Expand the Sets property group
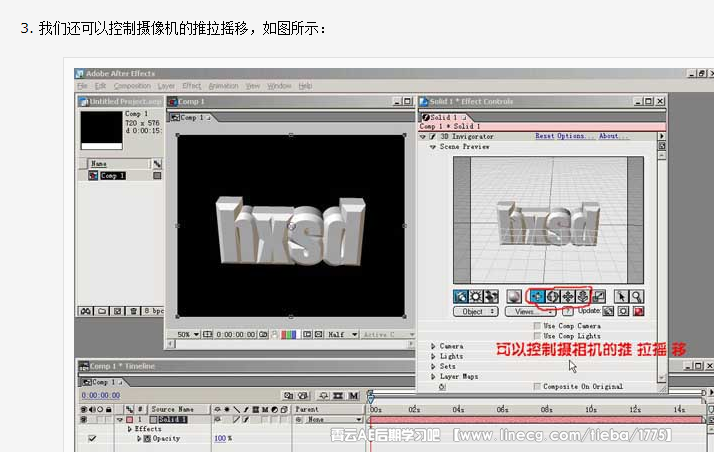714x452 pixels. [433, 366]
